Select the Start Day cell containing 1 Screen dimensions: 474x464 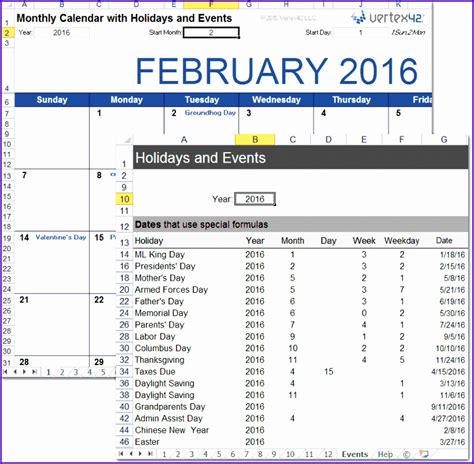pyautogui.click(x=361, y=33)
